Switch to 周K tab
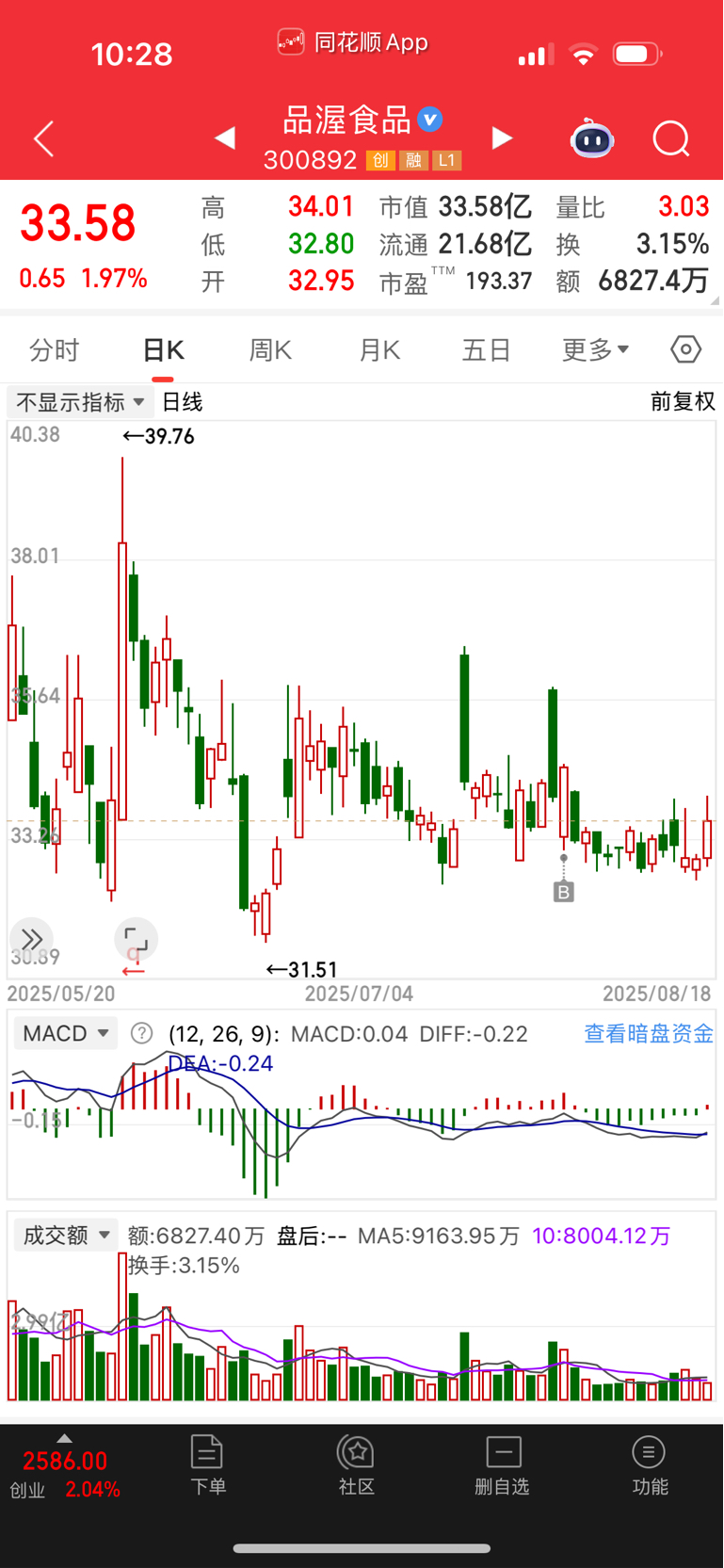 pyautogui.click(x=270, y=350)
